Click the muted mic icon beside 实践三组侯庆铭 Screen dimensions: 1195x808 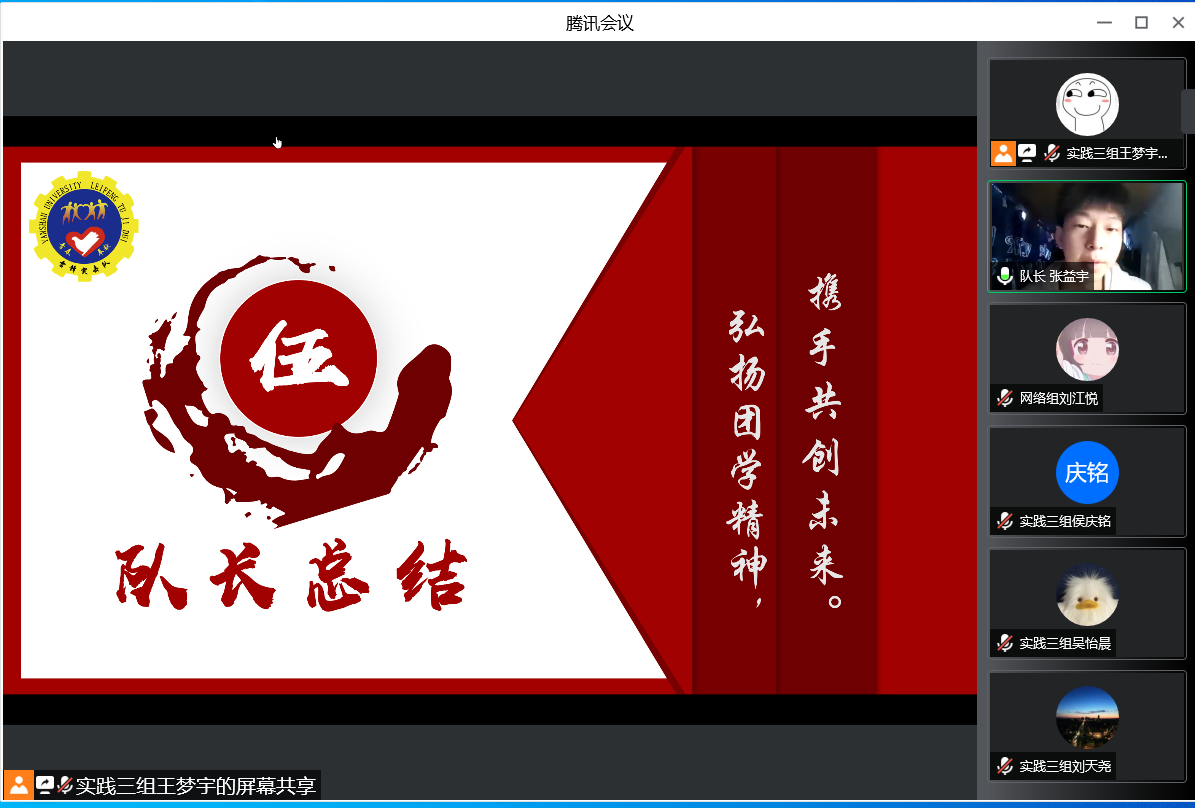point(1004,521)
